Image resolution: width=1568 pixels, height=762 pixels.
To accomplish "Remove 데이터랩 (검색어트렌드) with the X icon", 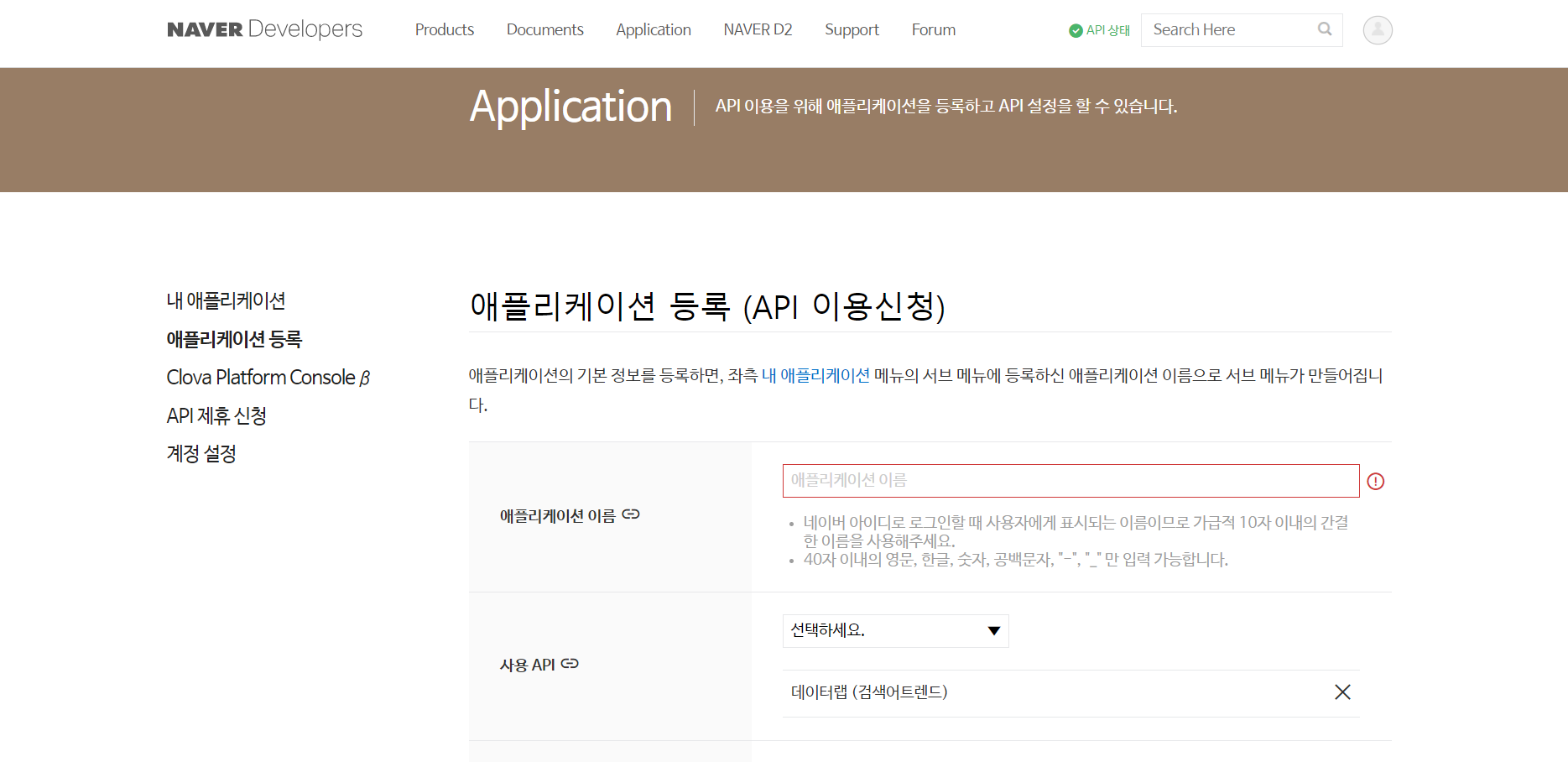I will tap(1342, 692).
